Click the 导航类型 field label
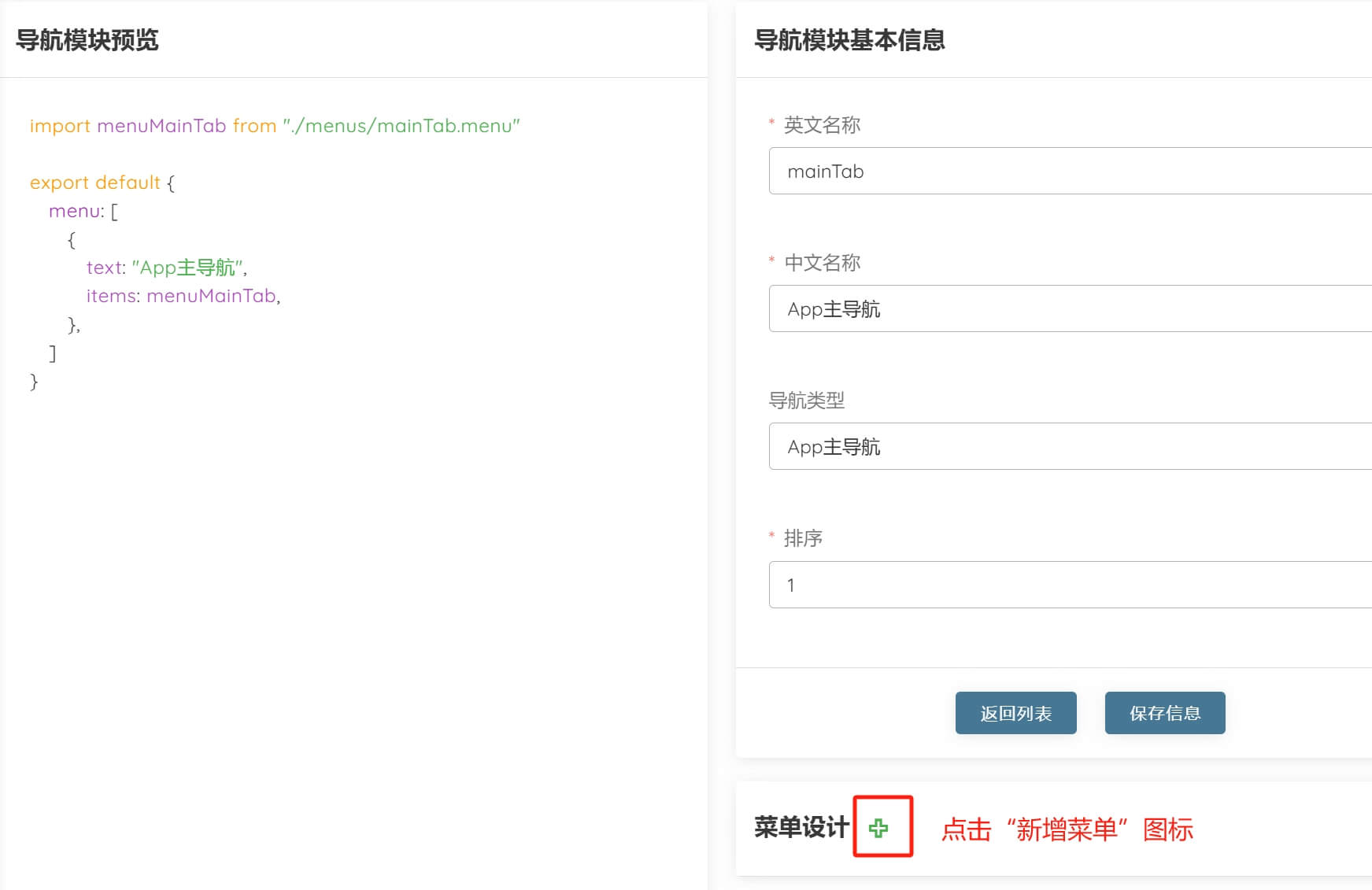The width and height of the screenshot is (1372, 890). click(807, 401)
